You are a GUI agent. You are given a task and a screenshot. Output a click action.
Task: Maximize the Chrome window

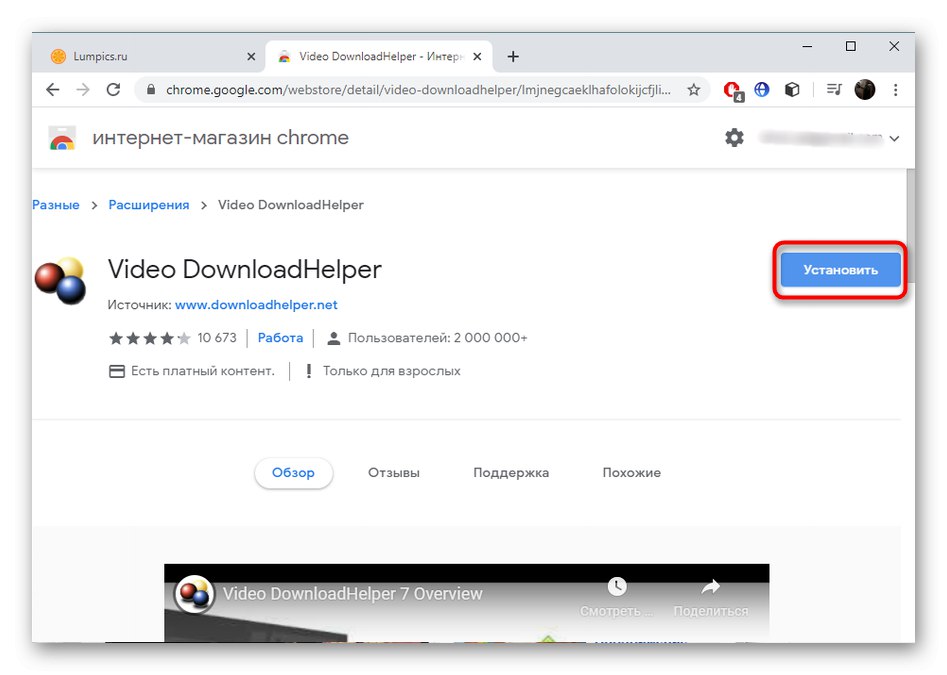point(850,46)
